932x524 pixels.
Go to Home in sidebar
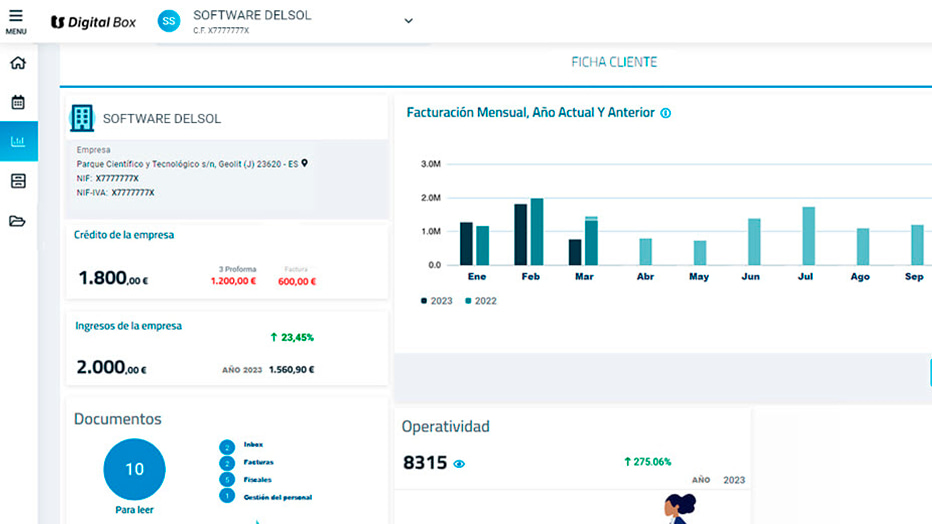click(18, 63)
